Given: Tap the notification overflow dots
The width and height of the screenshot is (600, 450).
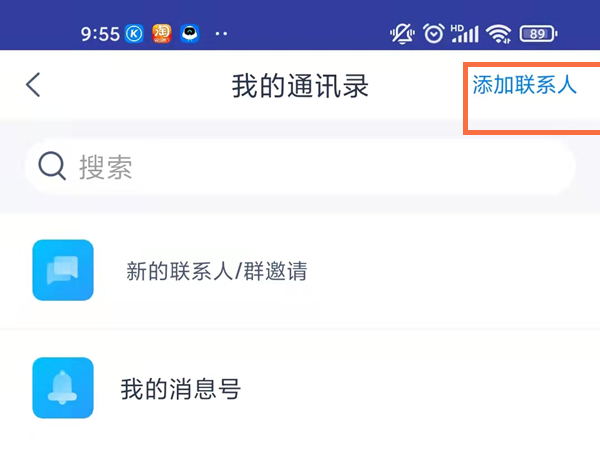Looking at the screenshot, I should tap(222, 33).
